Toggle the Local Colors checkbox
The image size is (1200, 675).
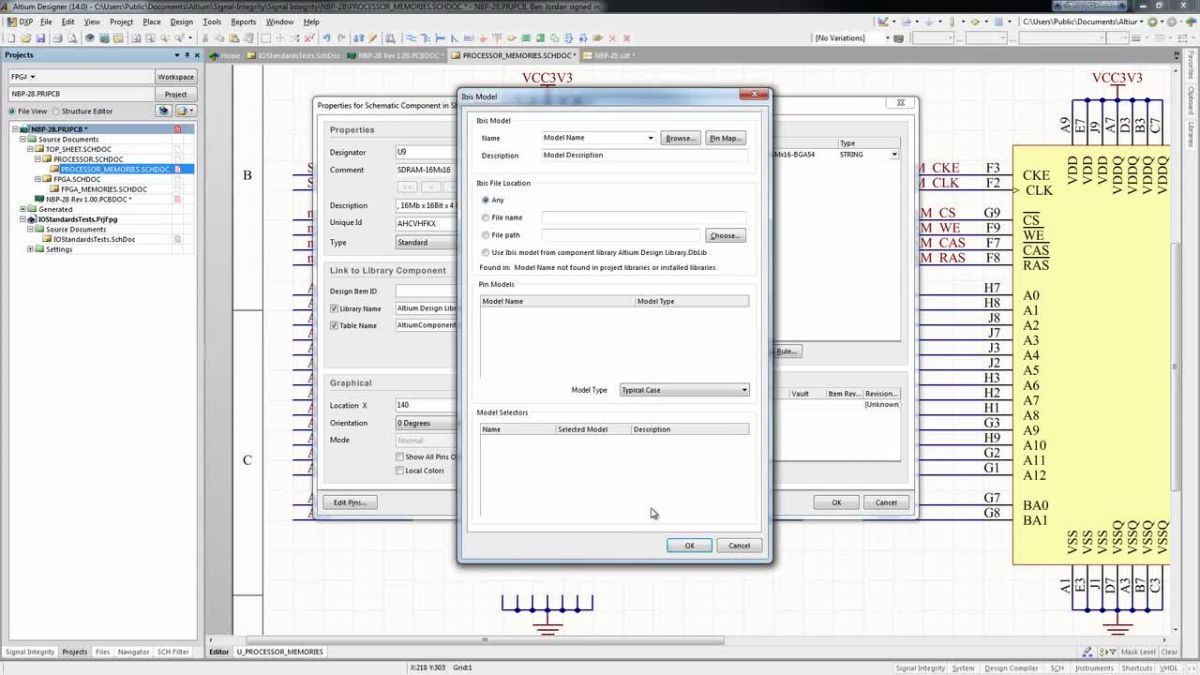[x=398, y=470]
